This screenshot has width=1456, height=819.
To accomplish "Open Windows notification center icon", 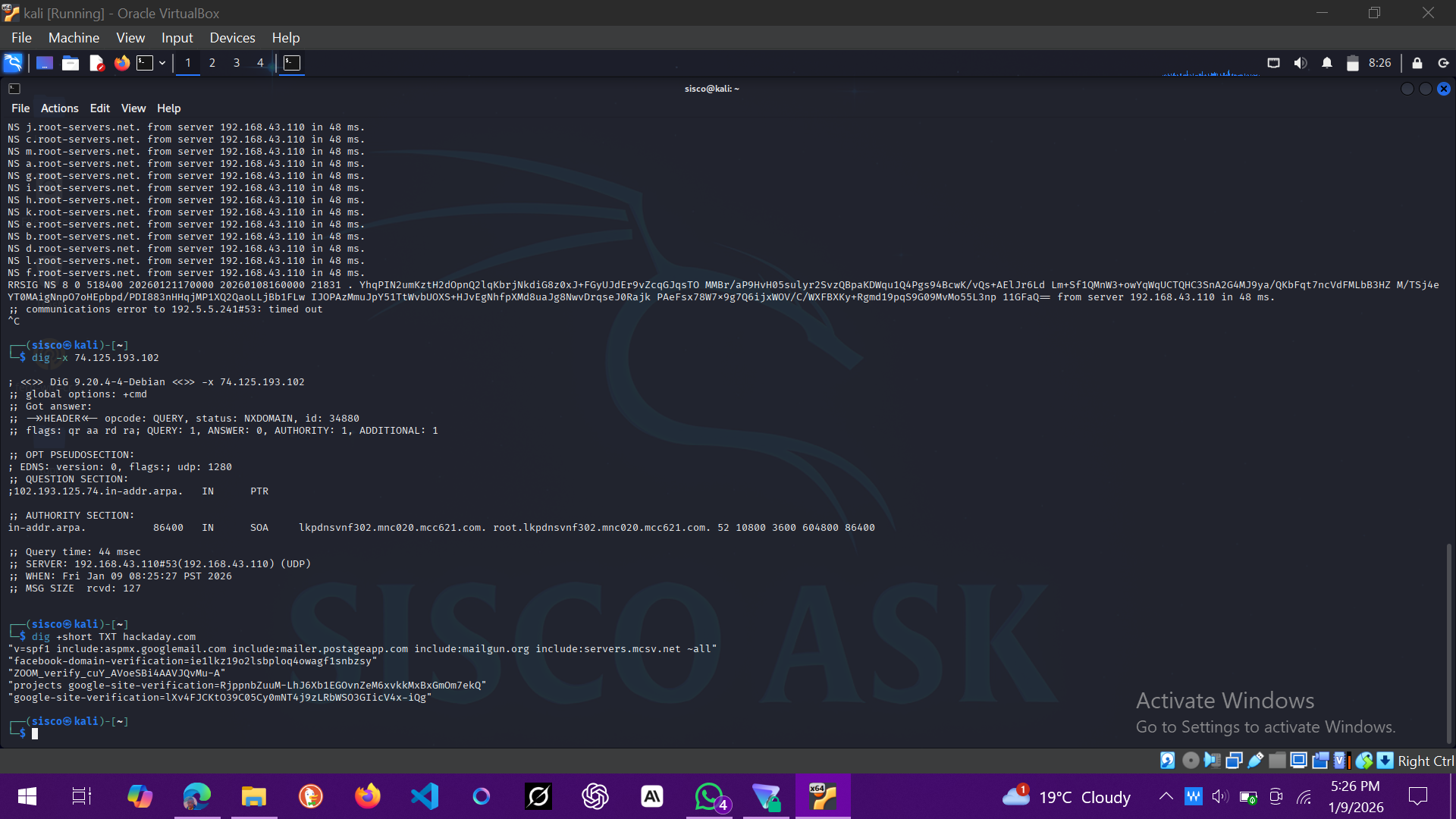I will point(1417,796).
